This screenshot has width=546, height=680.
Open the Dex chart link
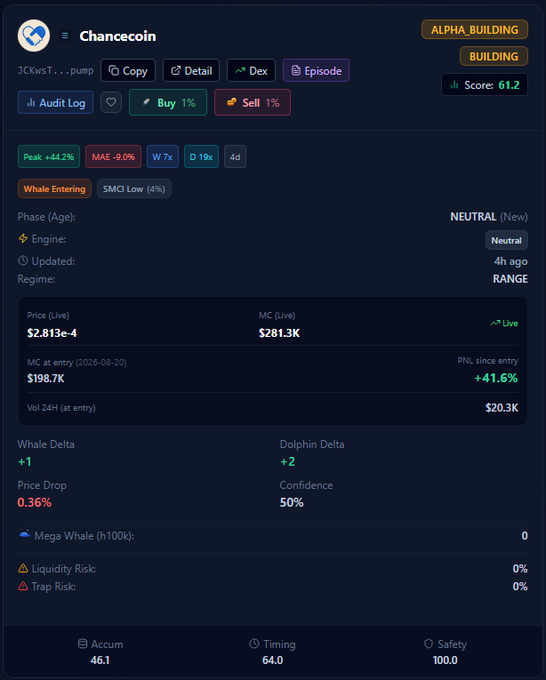pyautogui.click(x=251, y=71)
